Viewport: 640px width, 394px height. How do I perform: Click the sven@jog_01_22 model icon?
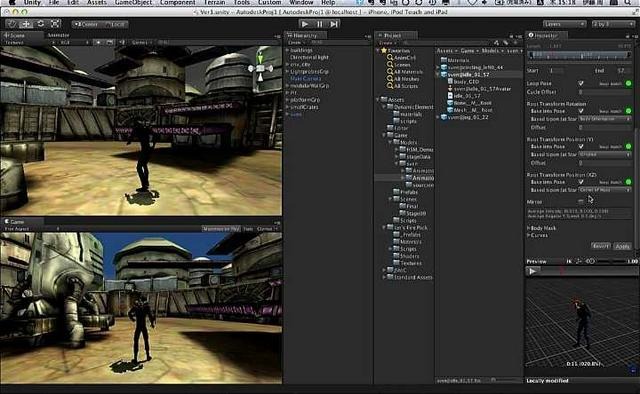coord(444,117)
